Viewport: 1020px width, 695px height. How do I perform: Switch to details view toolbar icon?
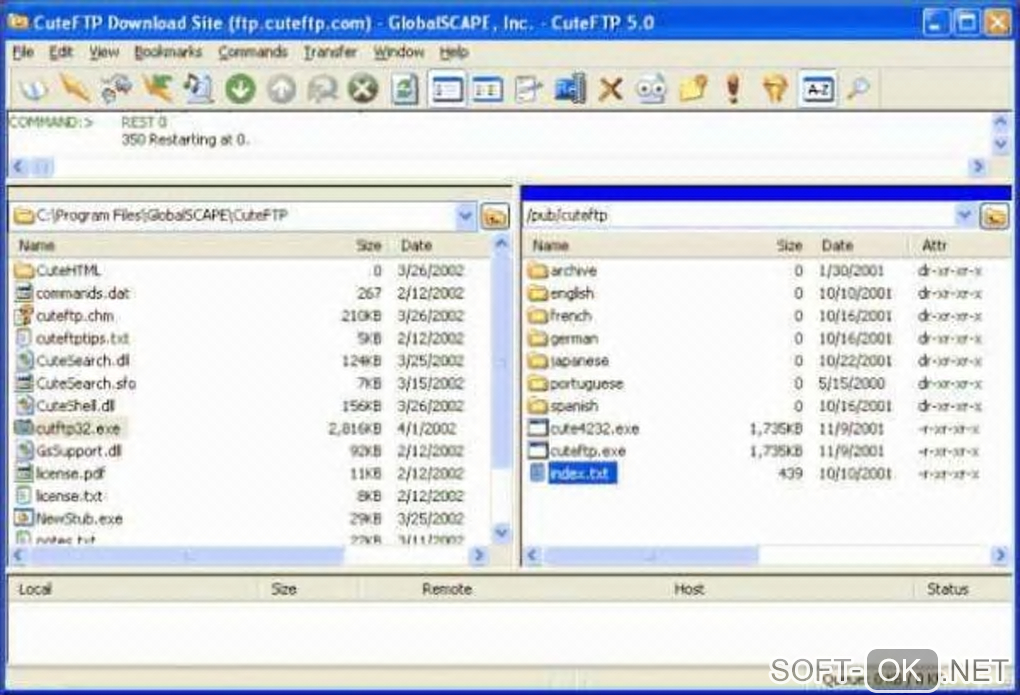(487, 89)
